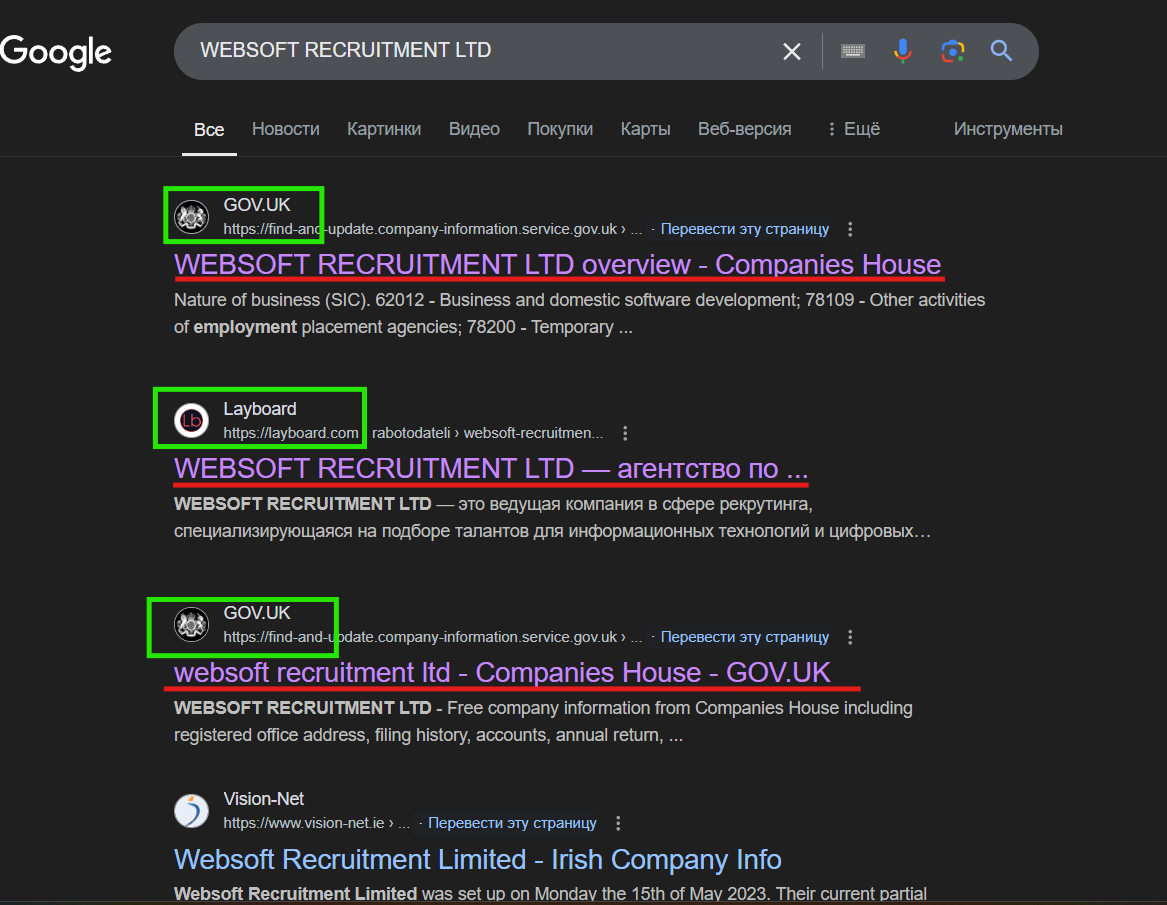Screen dimensions: 1167x905
Task: Click the magnifier search button
Action: point(1001,51)
